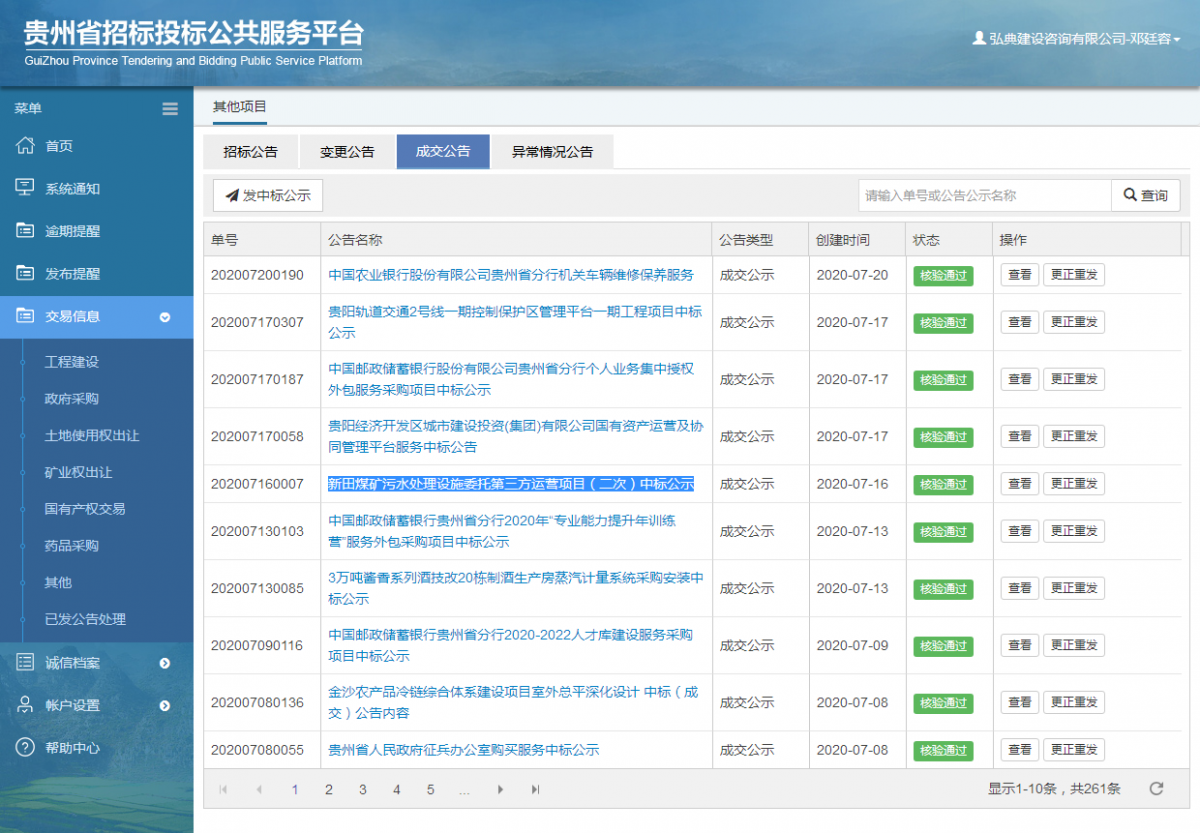
Task: Switch to the 异常情况公告 tab
Action: (x=552, y=152)
